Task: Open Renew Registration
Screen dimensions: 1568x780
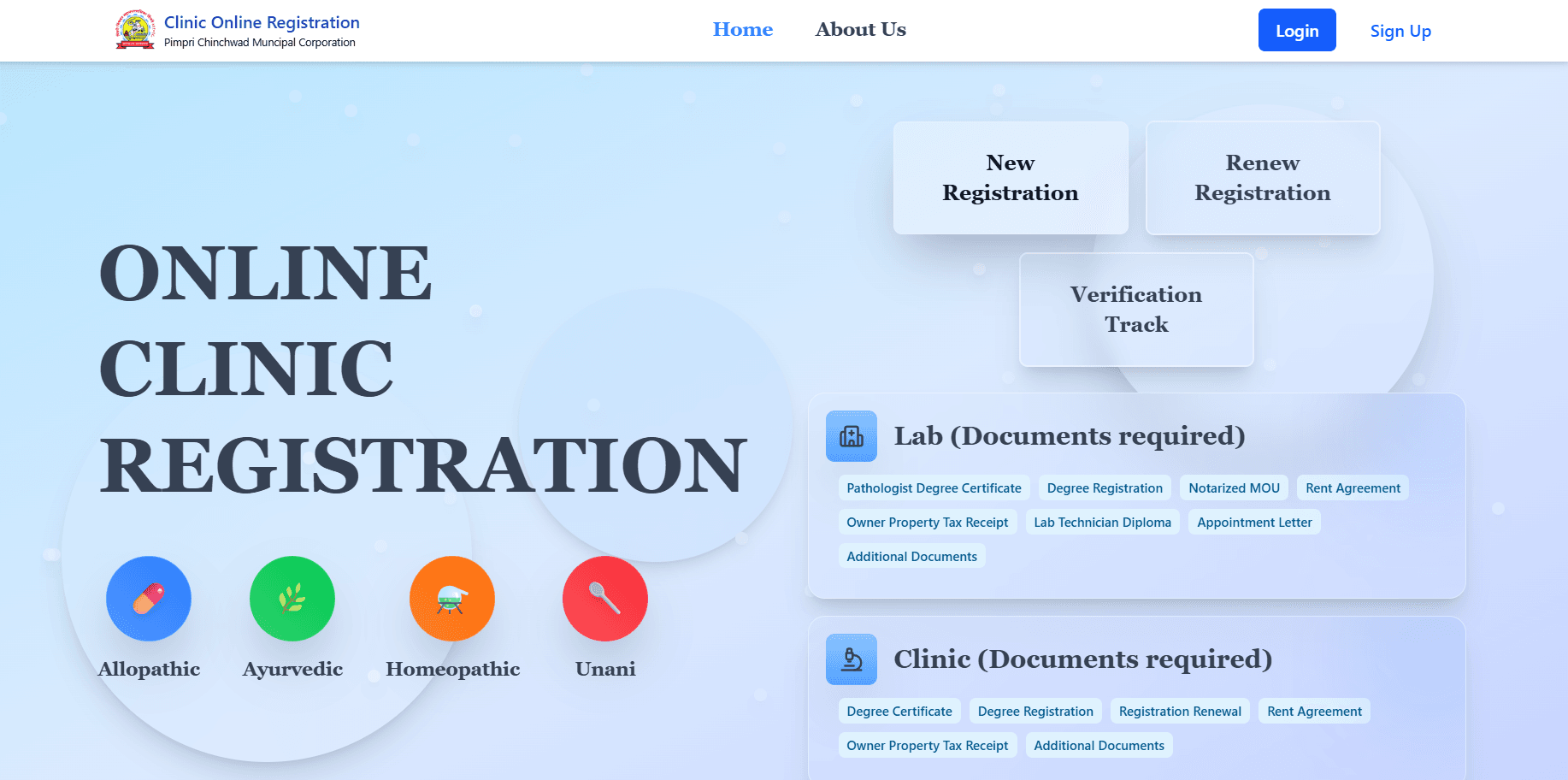Action: click(1263, 177)
